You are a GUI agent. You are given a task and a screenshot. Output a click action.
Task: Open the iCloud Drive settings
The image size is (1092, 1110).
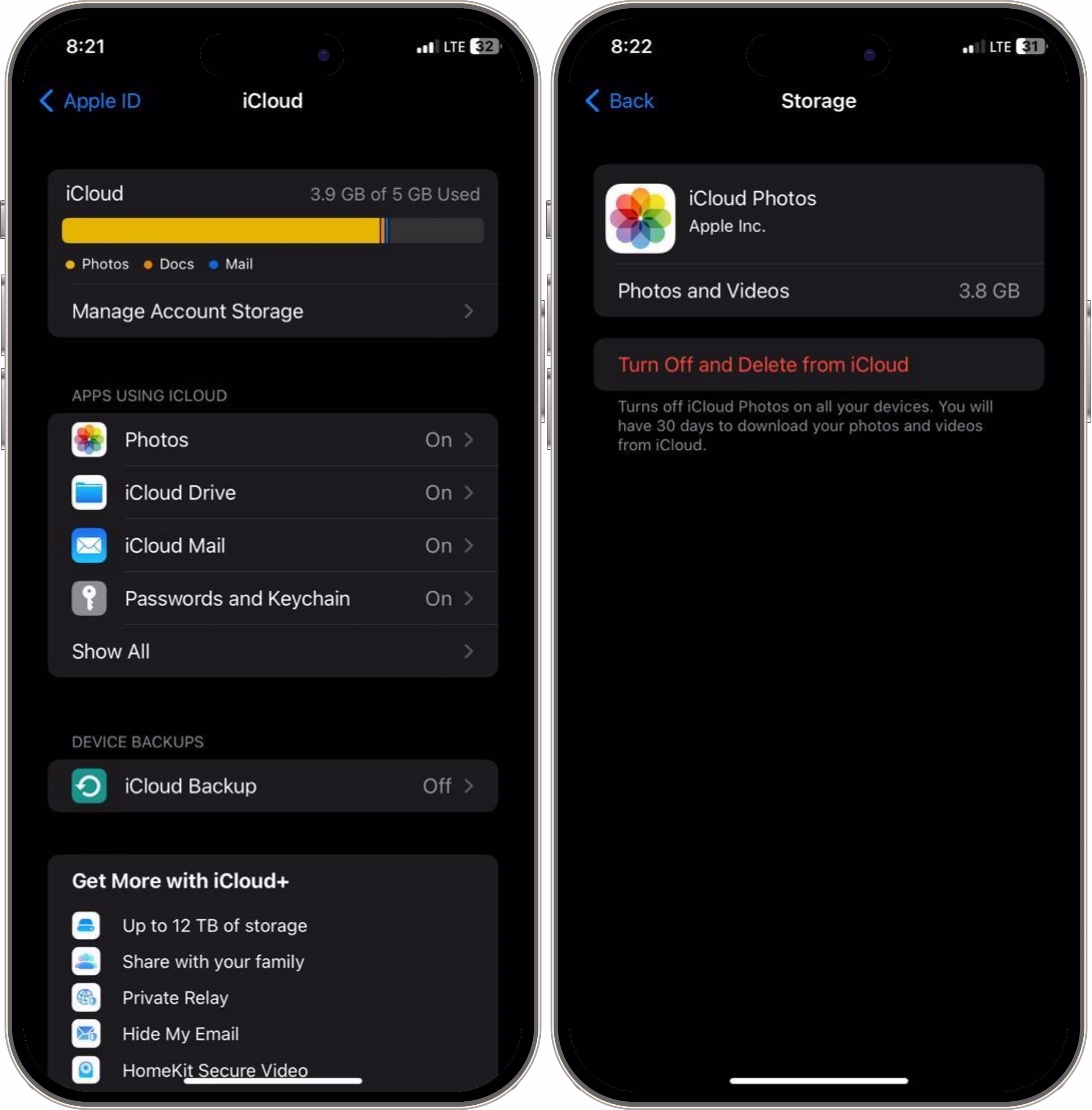coord(274,492)
